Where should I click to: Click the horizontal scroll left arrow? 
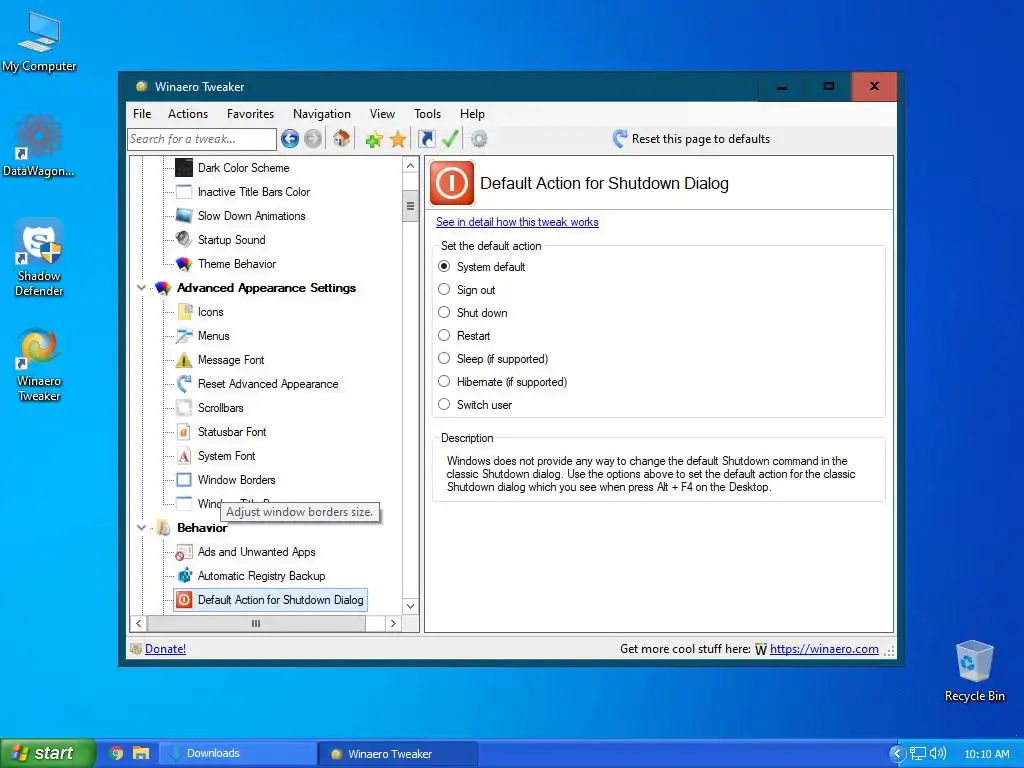[x=138, y=624]
